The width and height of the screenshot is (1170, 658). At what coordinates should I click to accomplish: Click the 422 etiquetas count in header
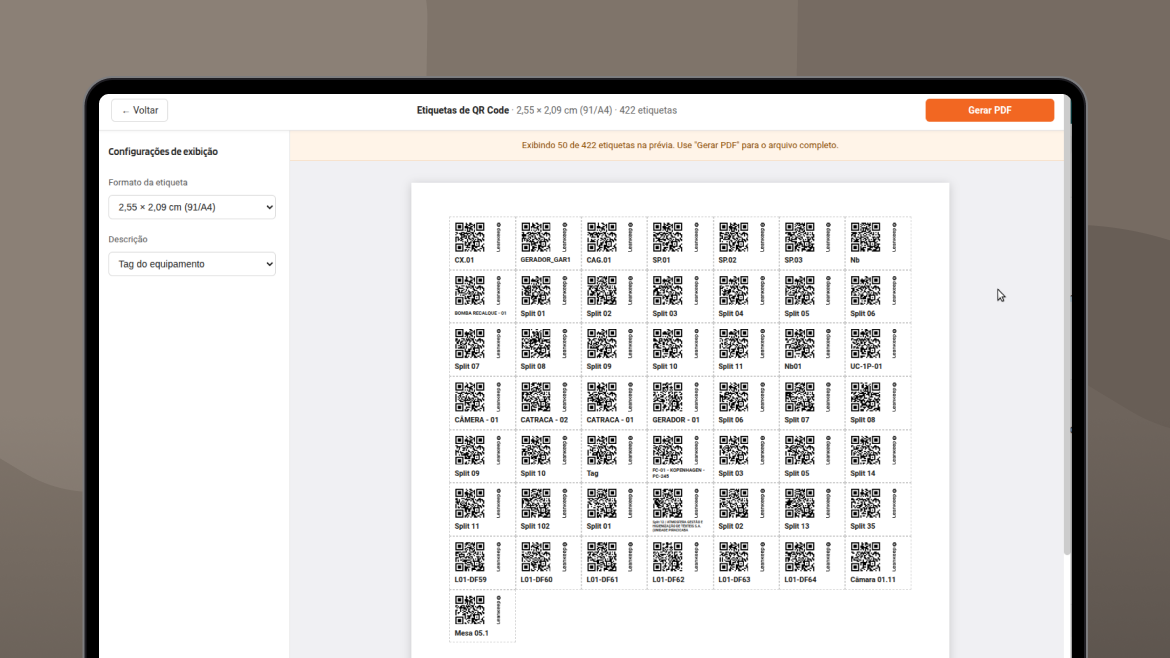648,110
